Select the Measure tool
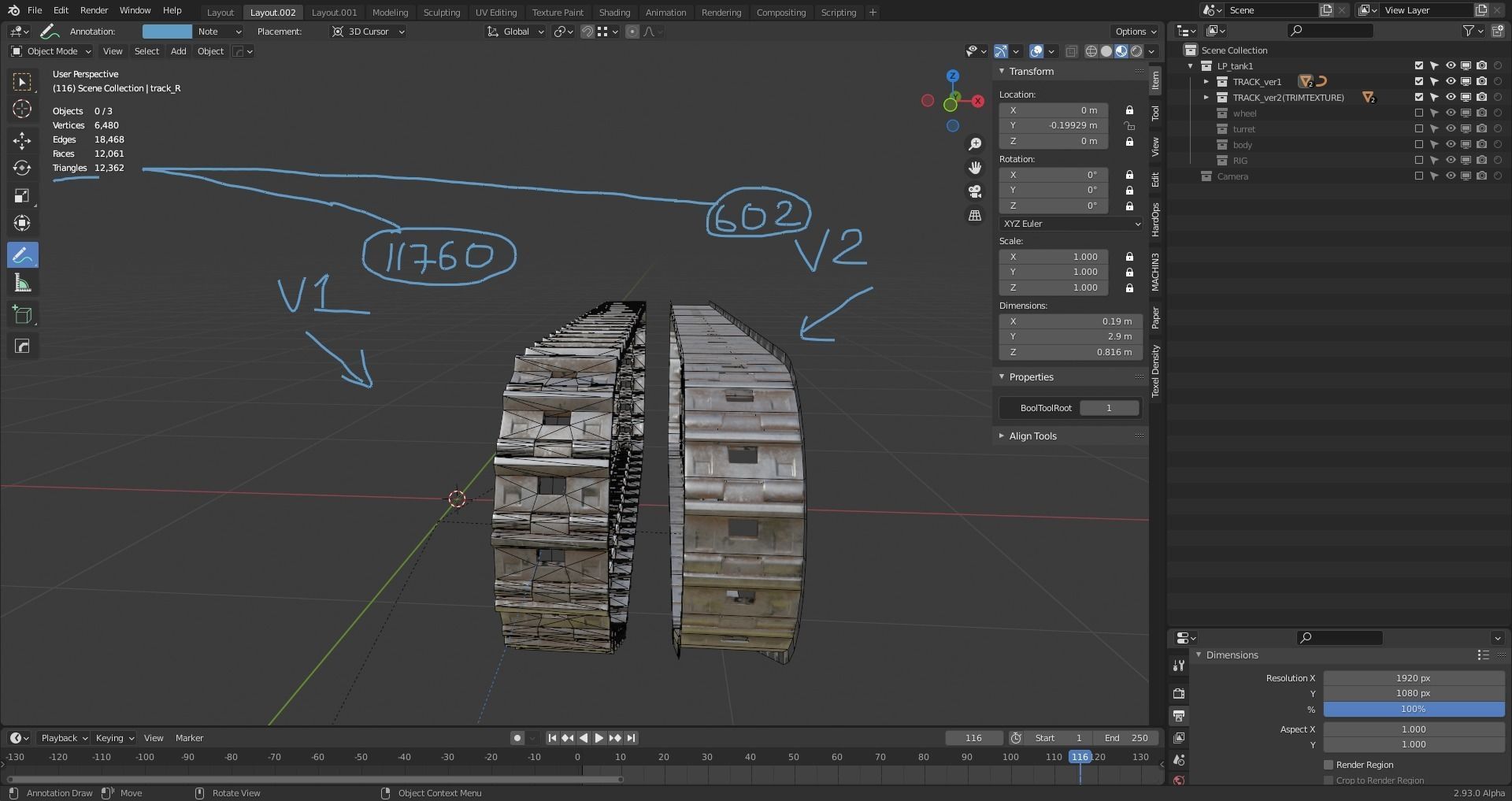This screenshot has width=1512, height=801. [x=22, y=284]
